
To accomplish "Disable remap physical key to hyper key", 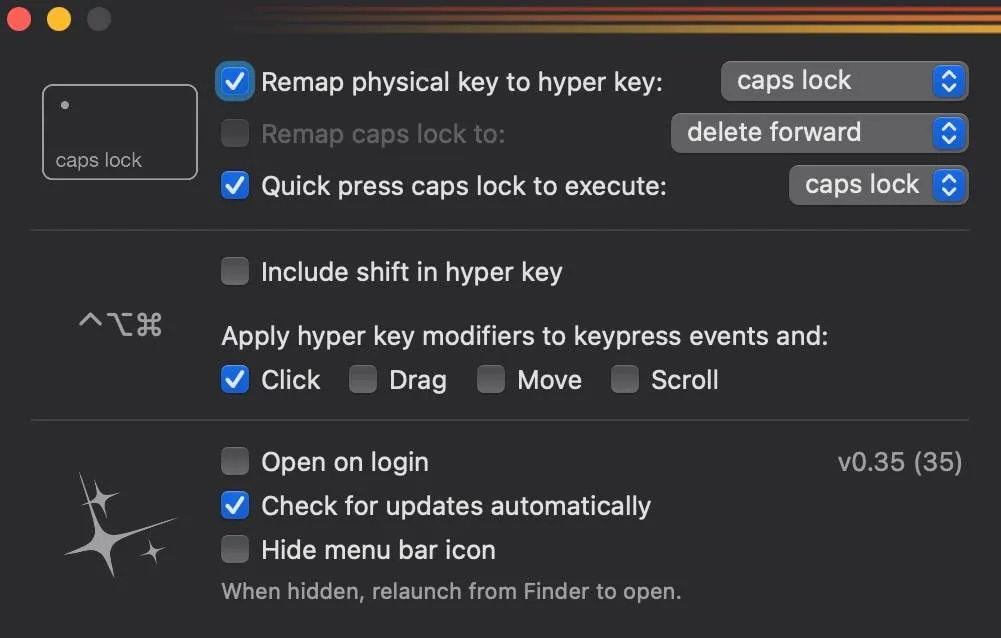I will [234, 82].
